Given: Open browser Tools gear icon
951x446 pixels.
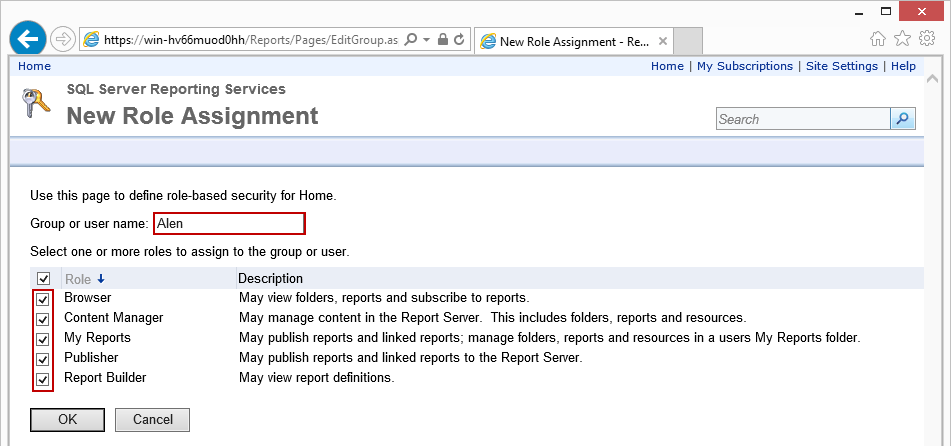Looking at the screenshot, I should coord(926,39).
